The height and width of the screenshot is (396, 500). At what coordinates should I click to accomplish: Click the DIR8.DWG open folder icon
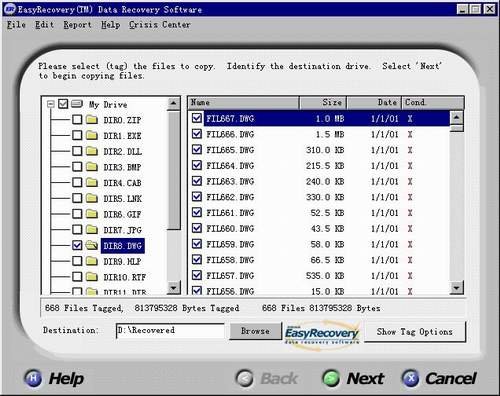[x=91, y=245]
